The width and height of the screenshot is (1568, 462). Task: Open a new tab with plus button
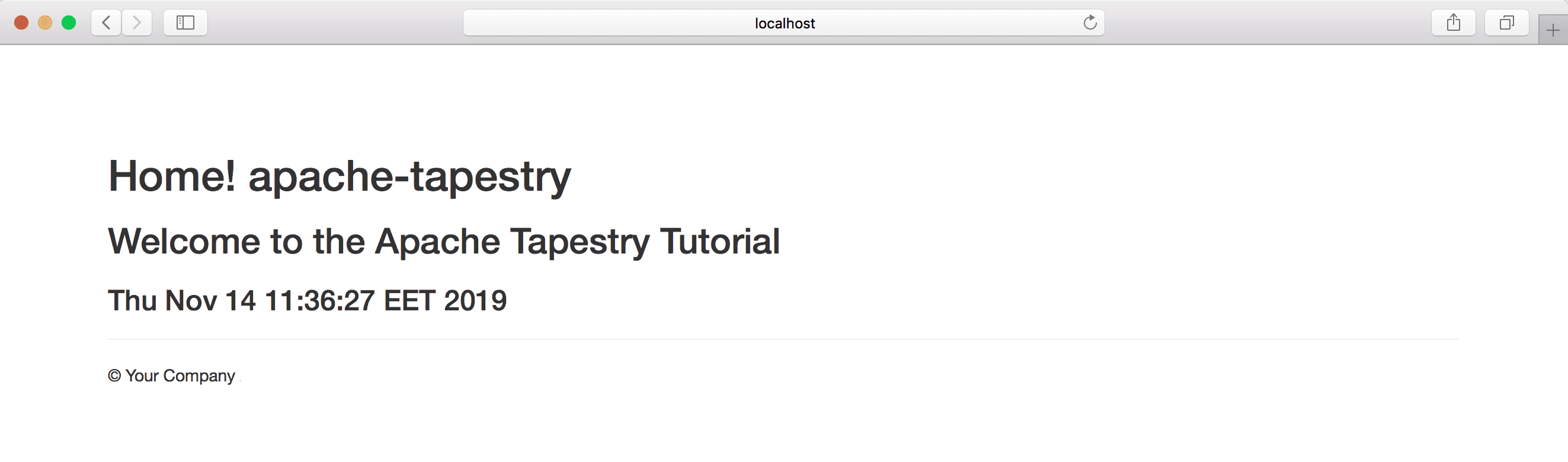pyautogui.click(x=1553, y=30)
